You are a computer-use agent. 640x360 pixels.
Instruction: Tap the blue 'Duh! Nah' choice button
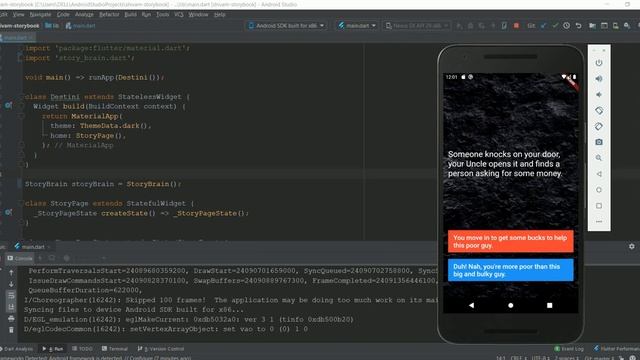coord(510,270)
